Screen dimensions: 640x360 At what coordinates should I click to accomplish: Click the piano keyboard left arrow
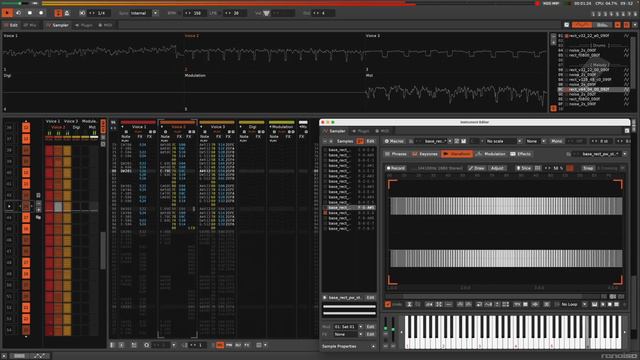pos(401,332)
